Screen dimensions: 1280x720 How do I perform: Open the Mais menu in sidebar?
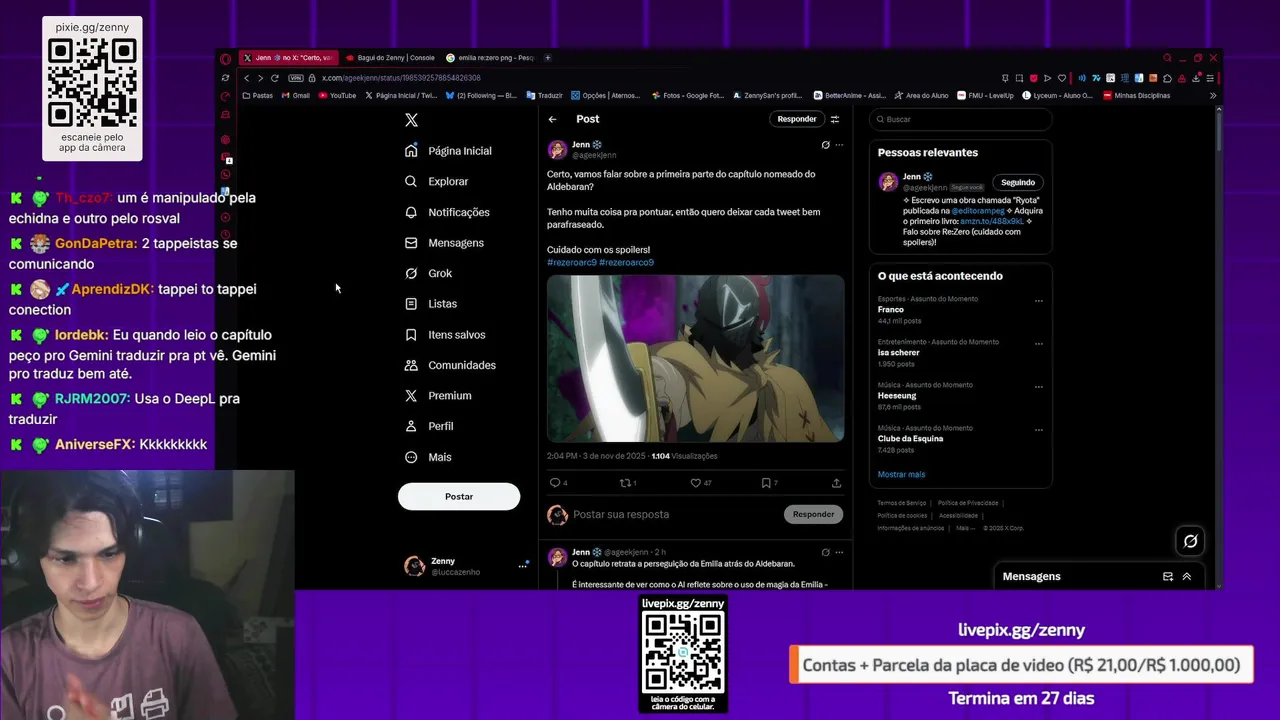pos(428,457)
